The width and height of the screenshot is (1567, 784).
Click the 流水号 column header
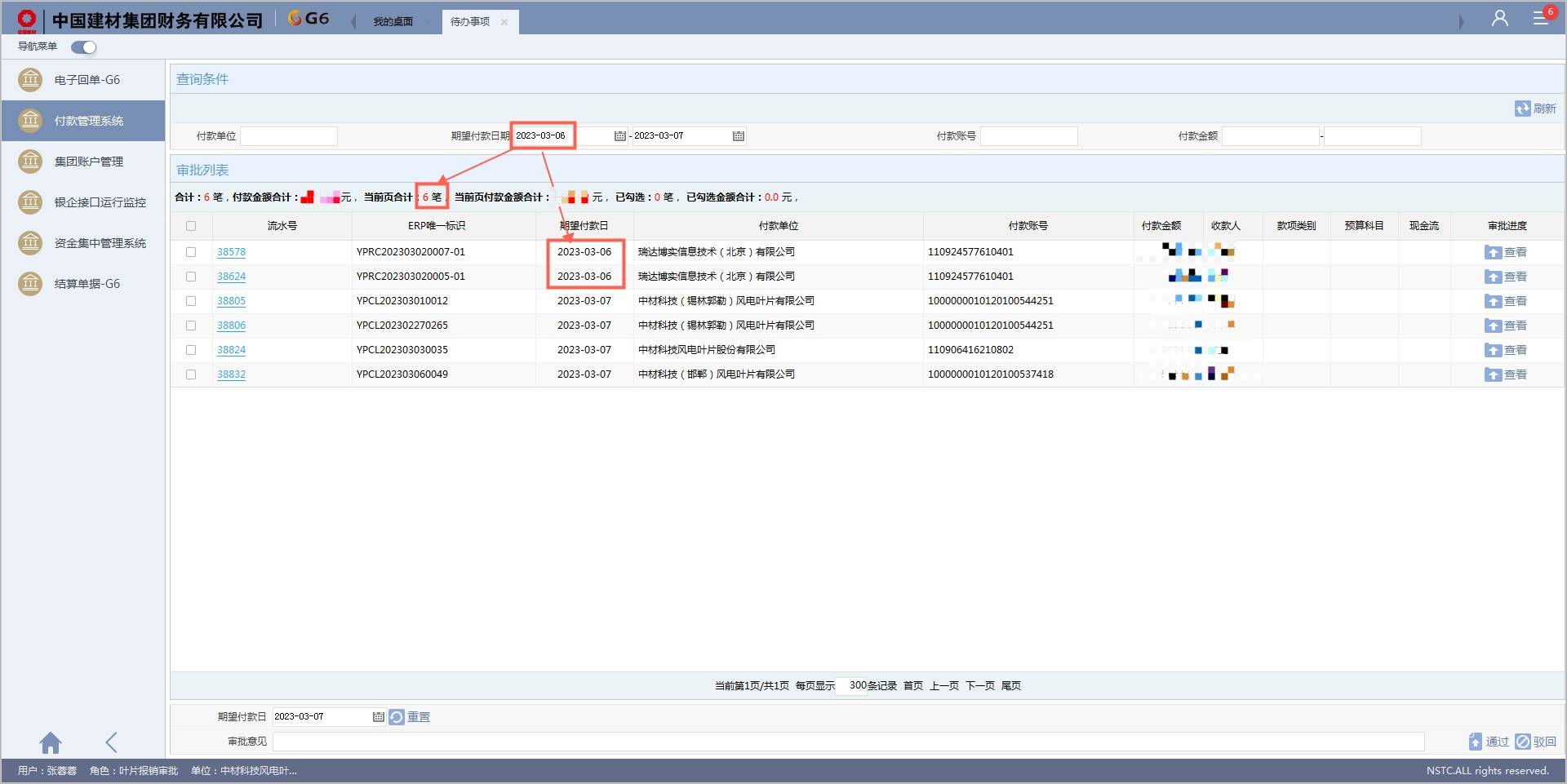tap(282, 226)
